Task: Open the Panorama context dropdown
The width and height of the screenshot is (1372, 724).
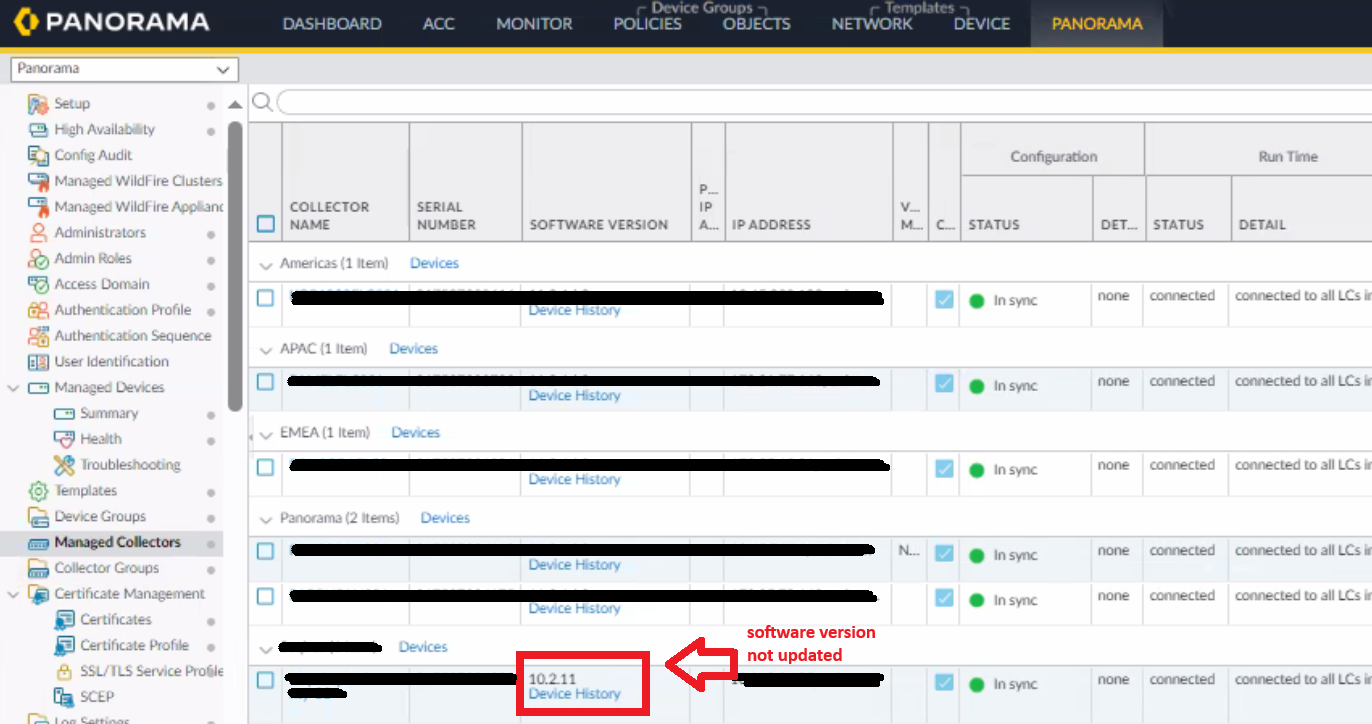Action: click(x=124, y=69)
